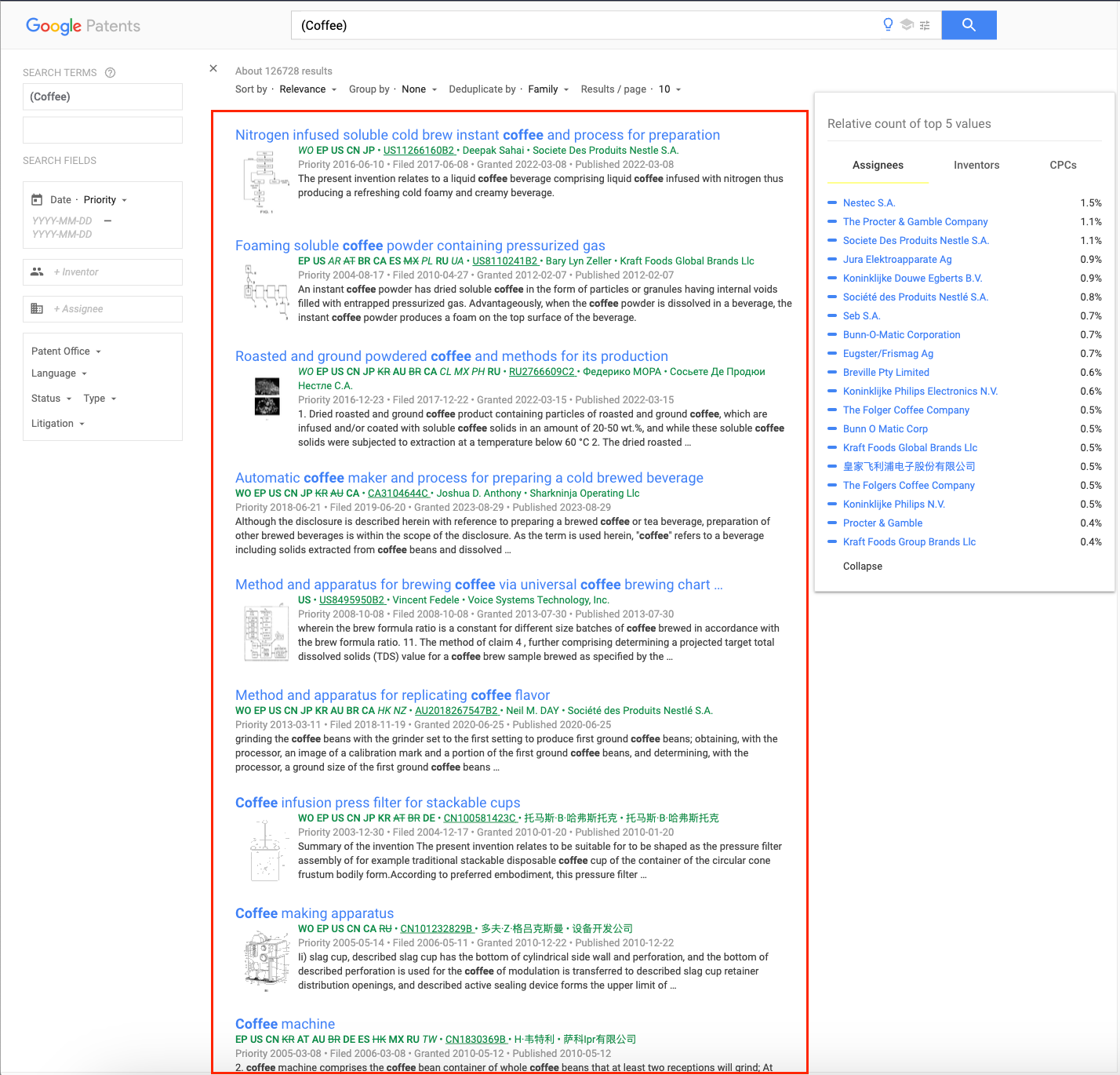Click patent number US8110241B2
Screen dimensions: 1120x1075
pyautogui.click(x=505, y=261)
